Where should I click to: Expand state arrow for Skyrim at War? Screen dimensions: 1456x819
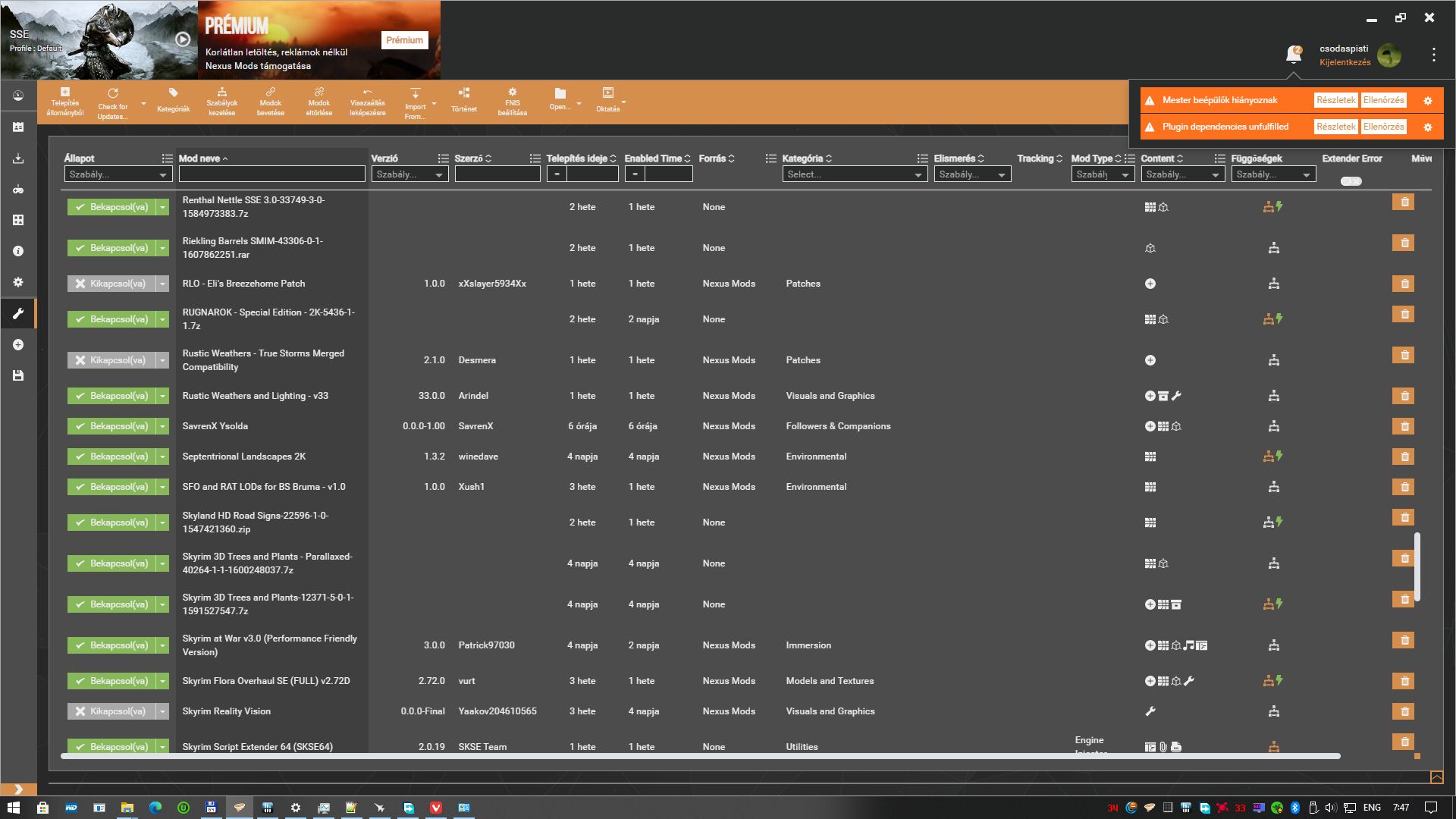(162, 645)
